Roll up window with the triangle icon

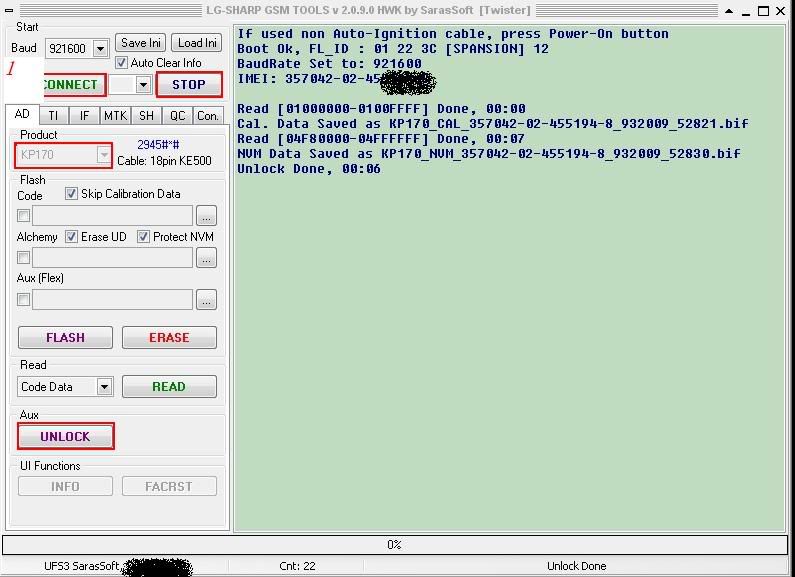click(x=729, y=11)
